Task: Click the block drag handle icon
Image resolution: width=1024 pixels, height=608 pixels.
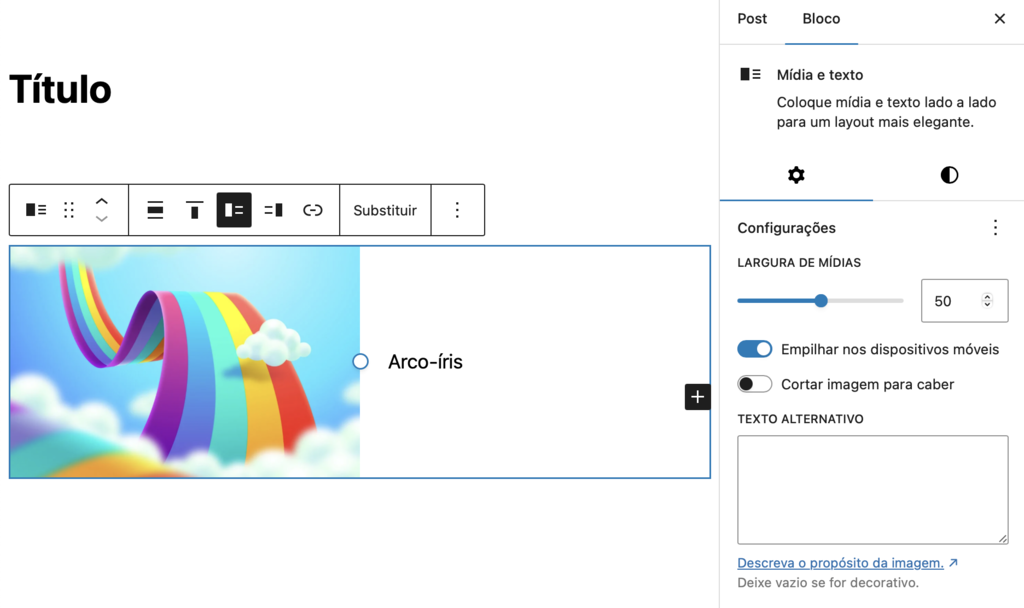Action: click(68, 210)
